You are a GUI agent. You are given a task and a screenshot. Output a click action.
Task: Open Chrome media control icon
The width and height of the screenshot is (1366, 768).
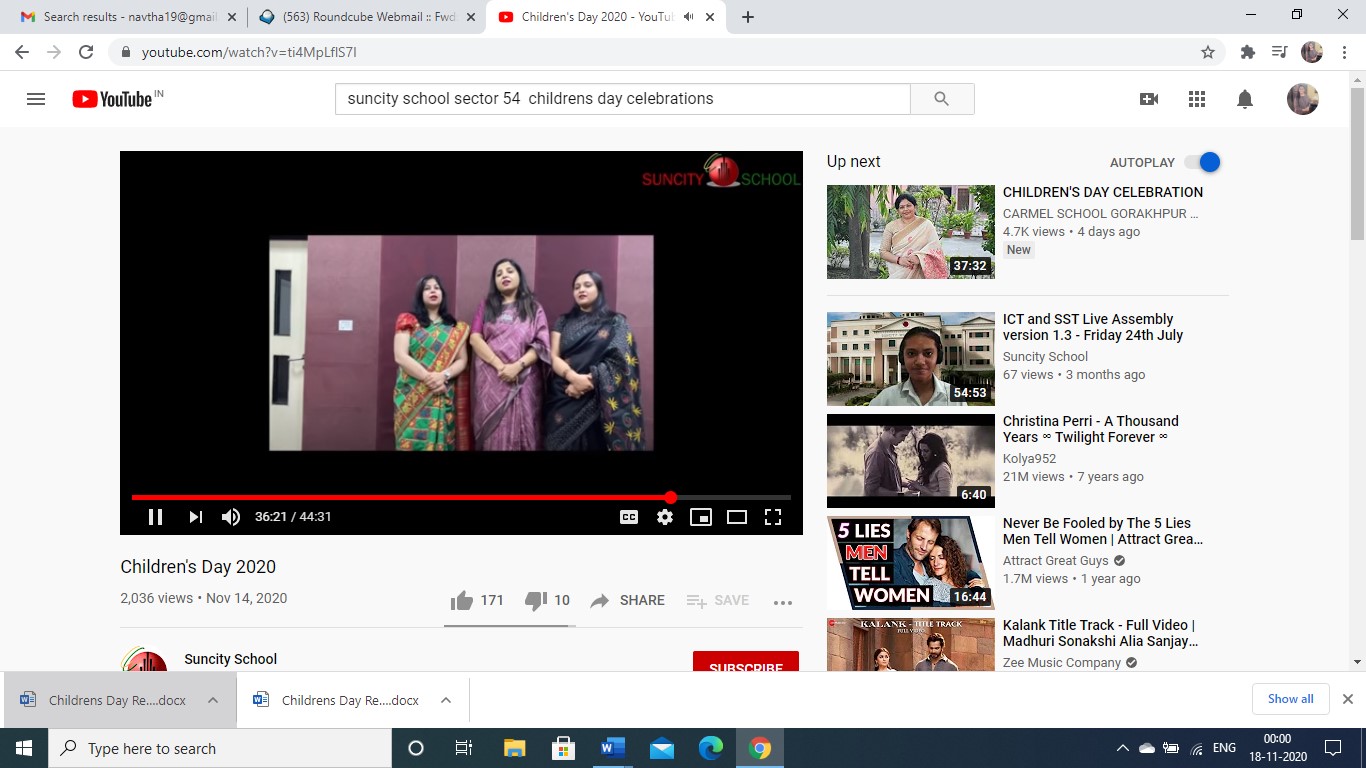1279,52
